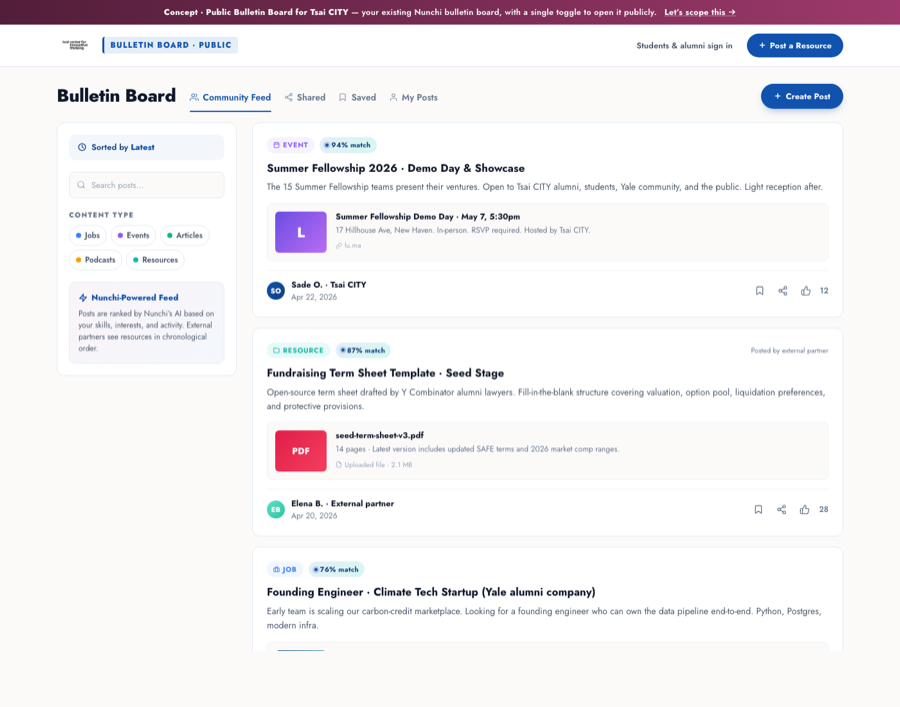
Task: Switch to the Shared tab
Action: [x=305, y=98]
